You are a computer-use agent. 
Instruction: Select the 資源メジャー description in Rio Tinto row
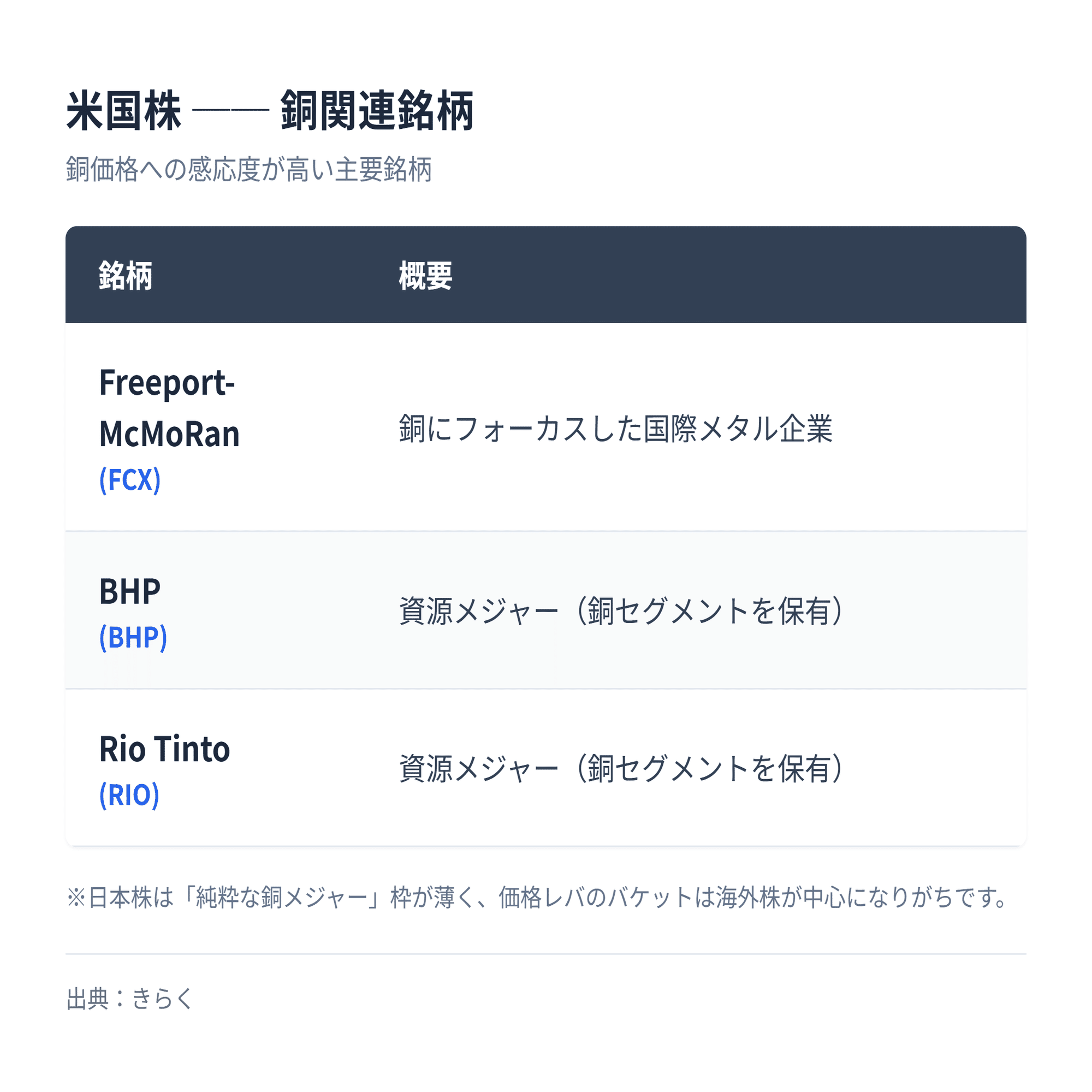click(622, 768)
